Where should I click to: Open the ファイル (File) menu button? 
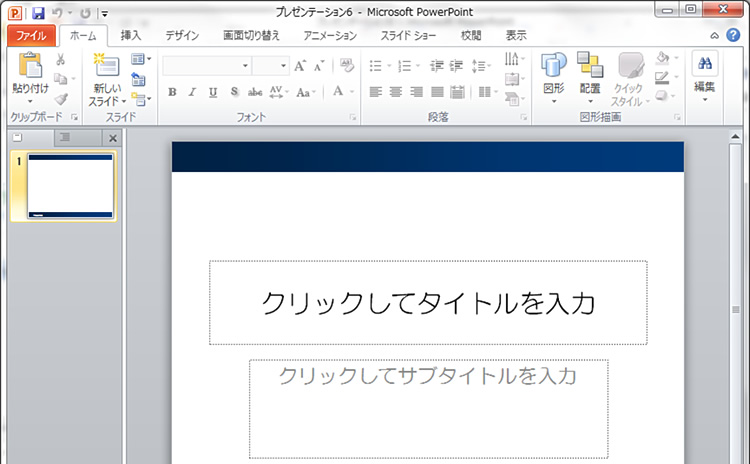coord(31,35)
